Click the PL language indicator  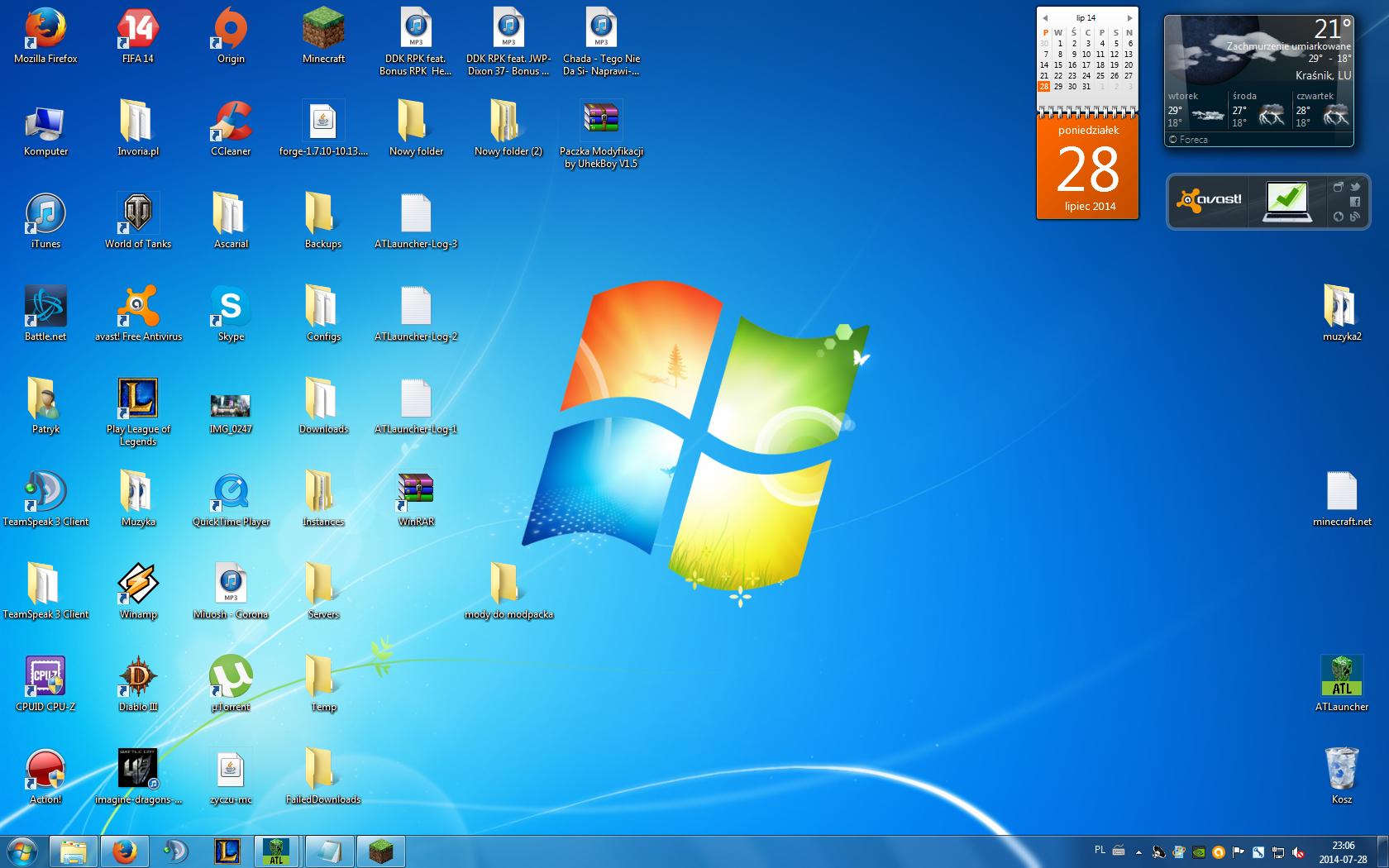[x=1100, y=850]
